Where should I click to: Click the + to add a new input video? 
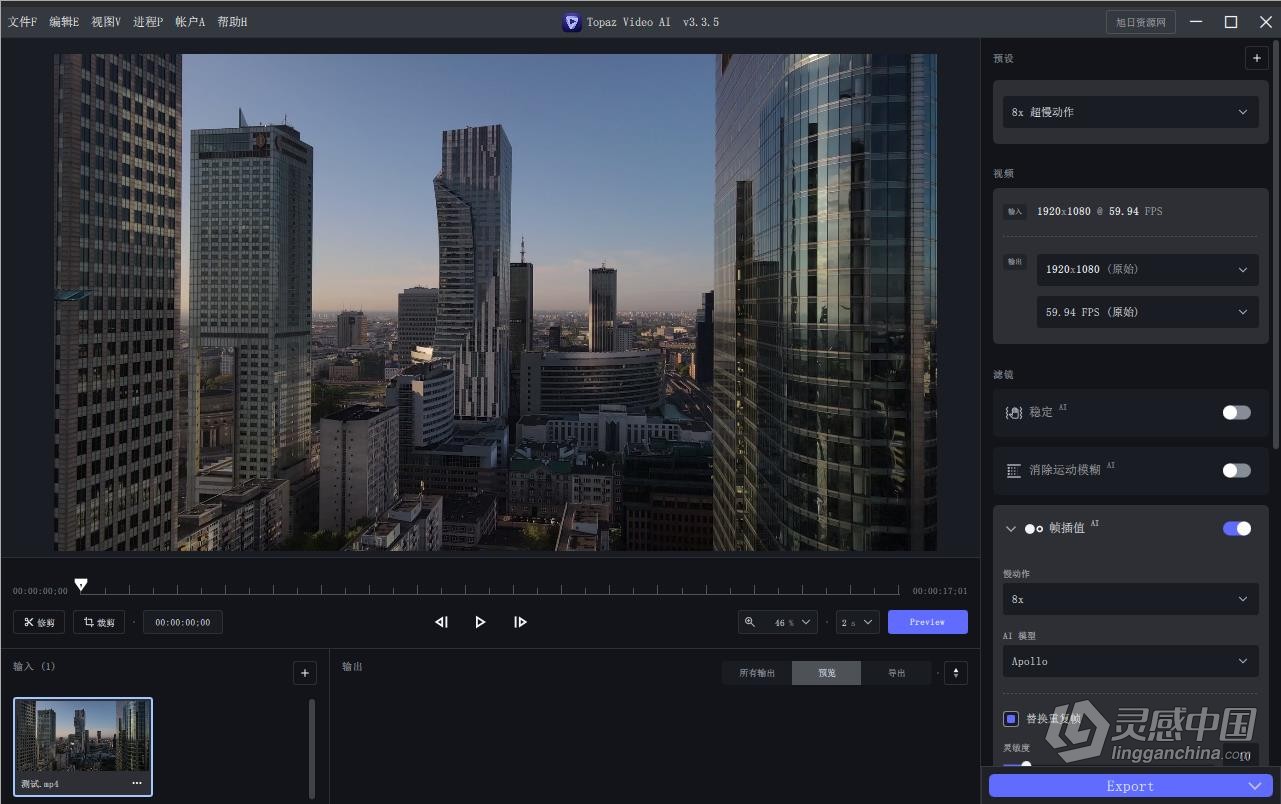point(304,672)
